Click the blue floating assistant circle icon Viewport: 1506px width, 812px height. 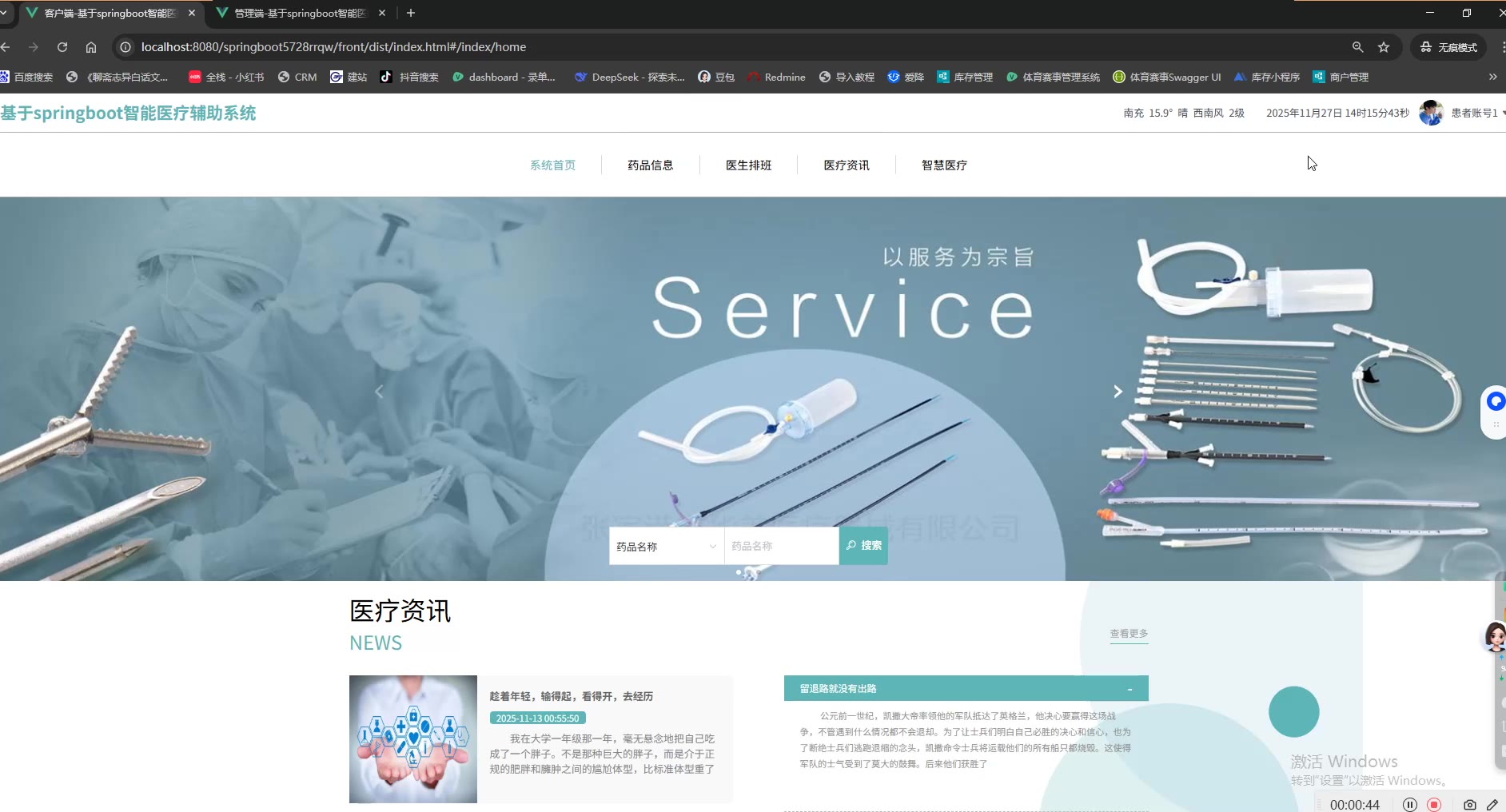(x=1496, y=401)
